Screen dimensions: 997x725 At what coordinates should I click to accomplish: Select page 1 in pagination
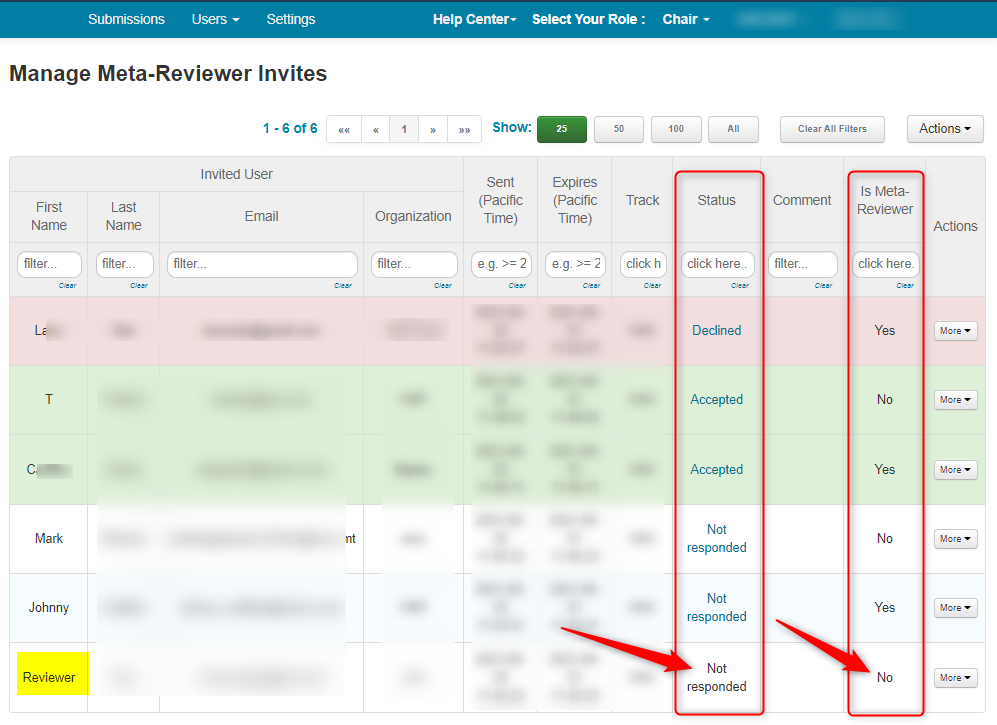coord(404,129)
